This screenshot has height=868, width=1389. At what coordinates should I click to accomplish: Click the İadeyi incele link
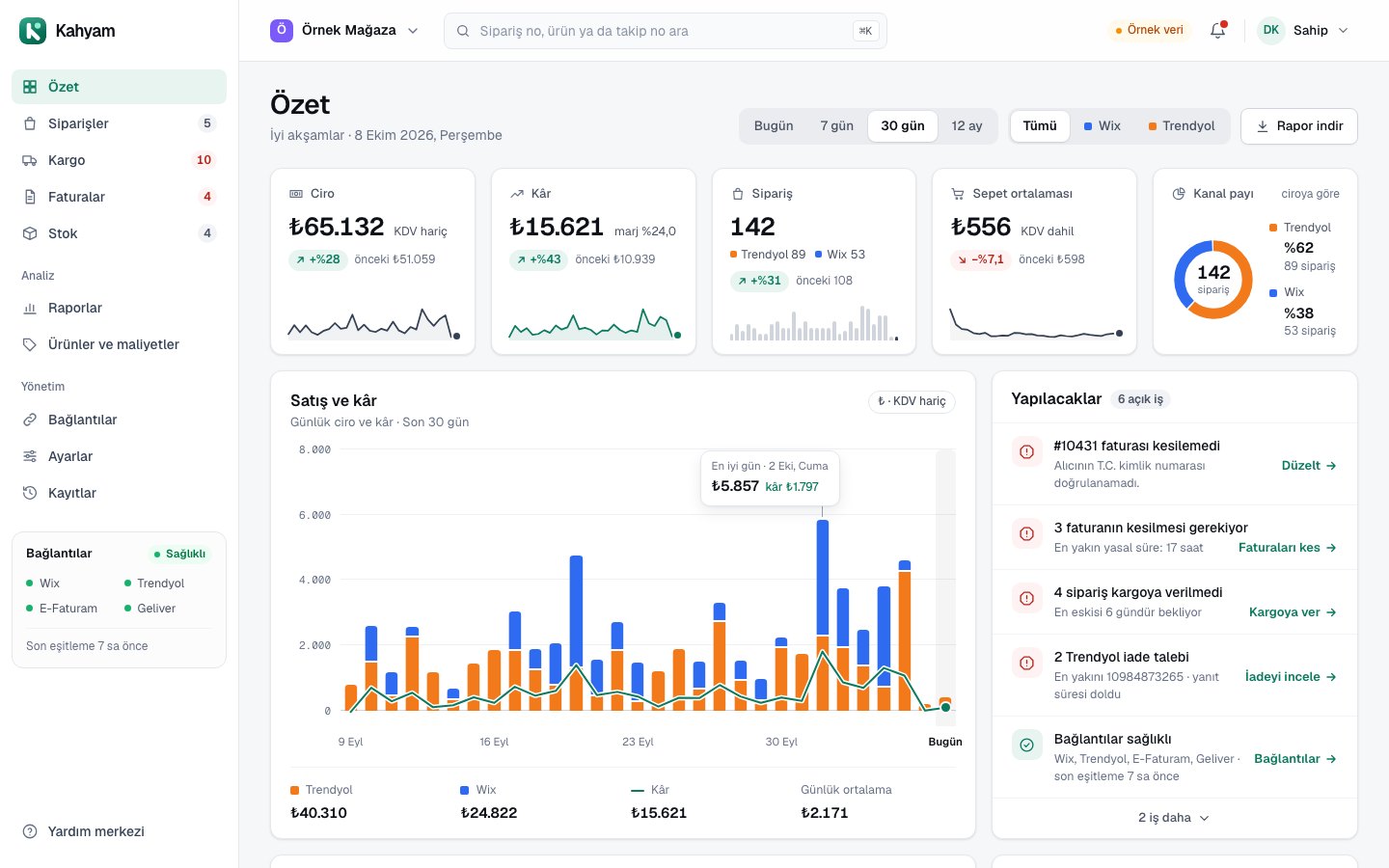coord(1291,677)
